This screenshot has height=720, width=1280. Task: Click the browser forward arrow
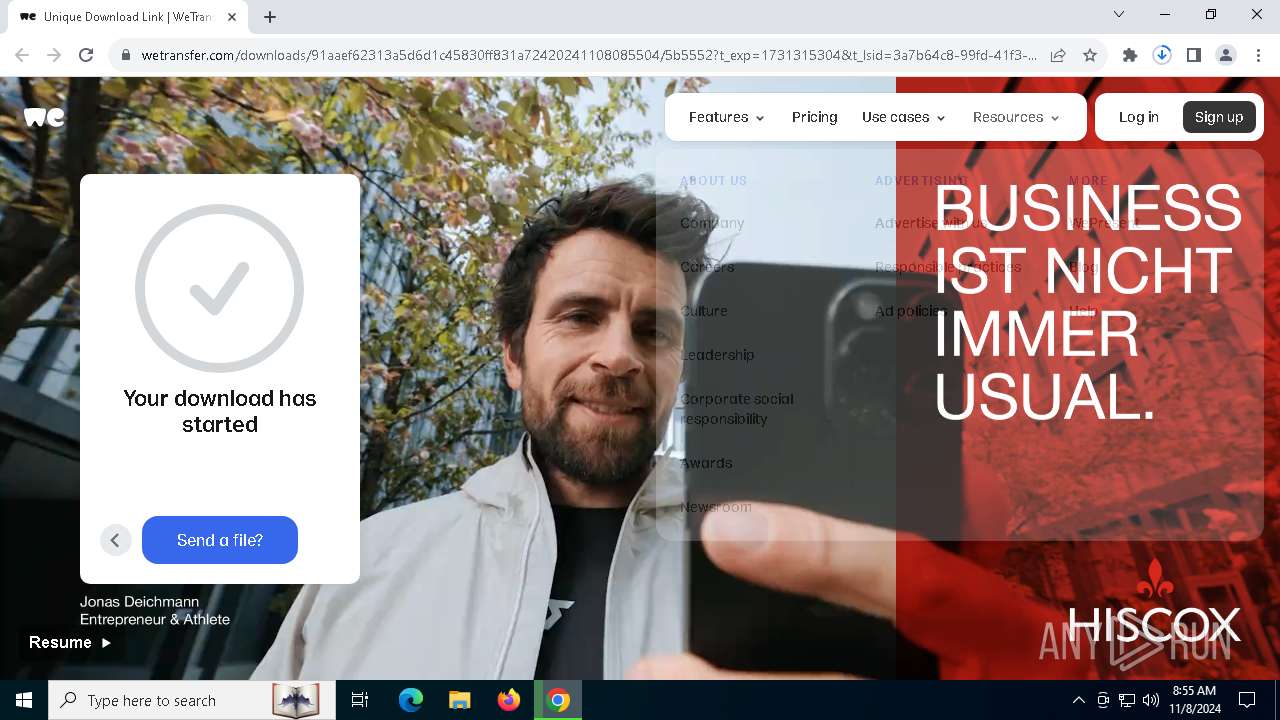pos(54,56)
